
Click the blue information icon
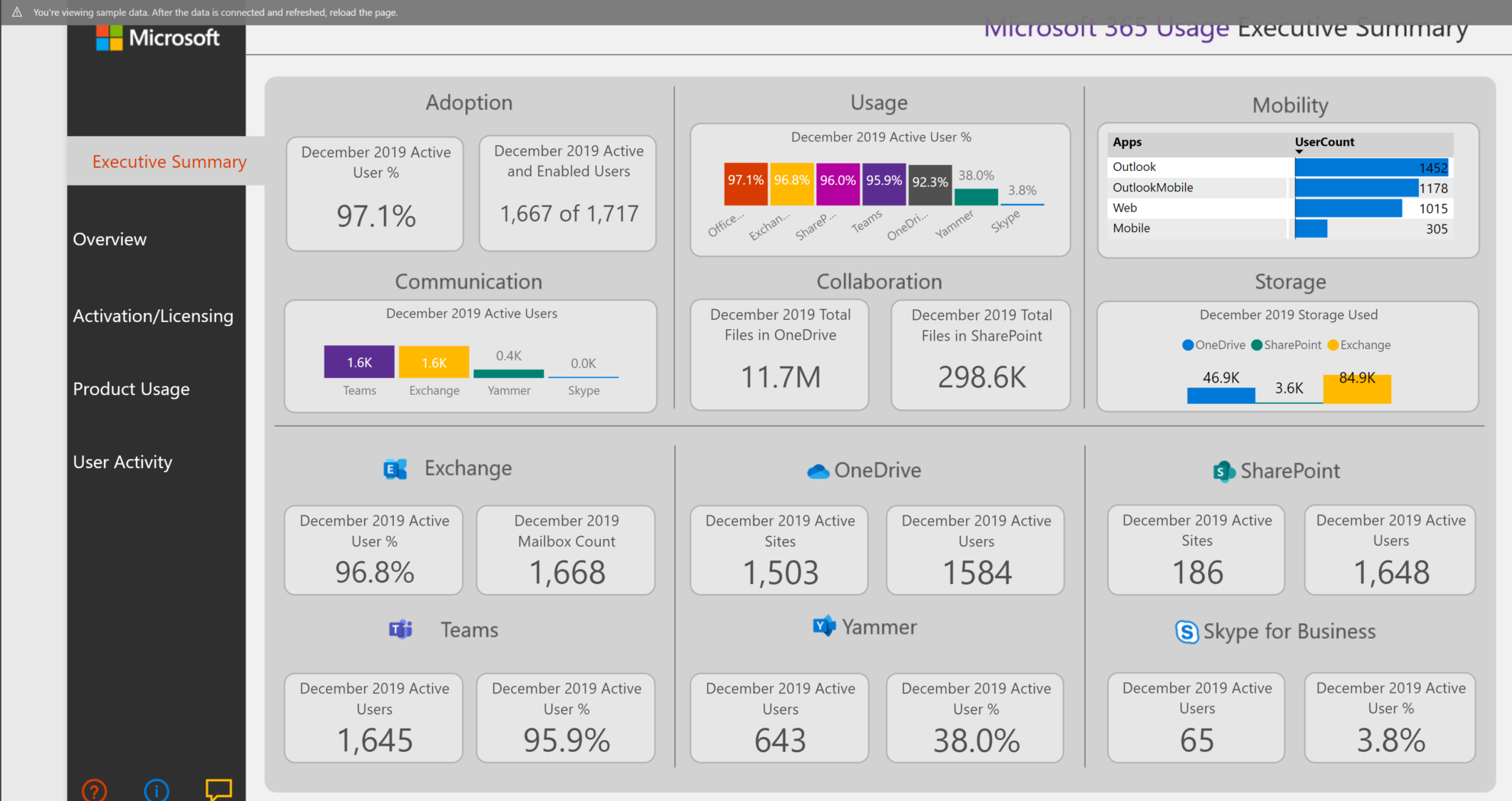156,791
